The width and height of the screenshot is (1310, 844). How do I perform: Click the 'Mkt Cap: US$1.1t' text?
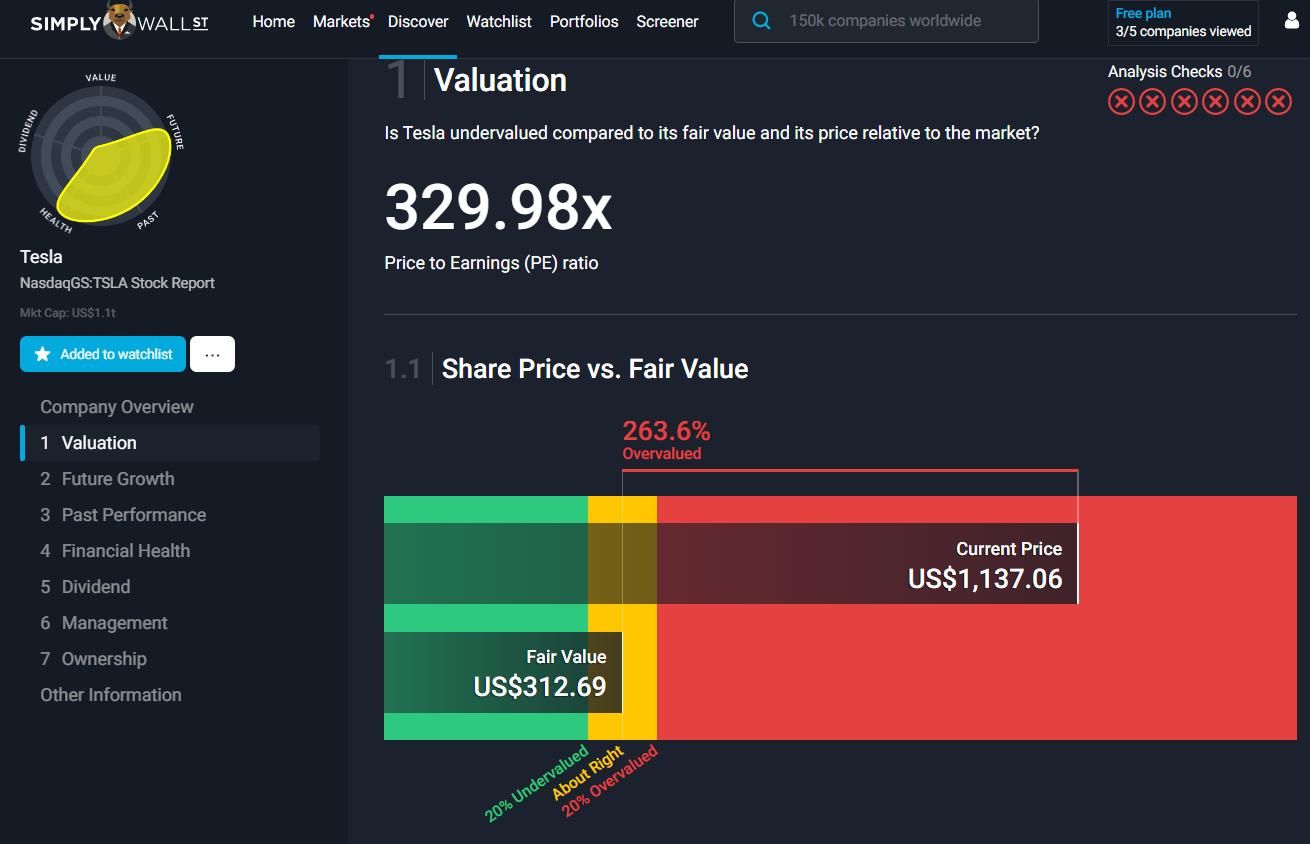pyautogui.click(x=68, y=313)
